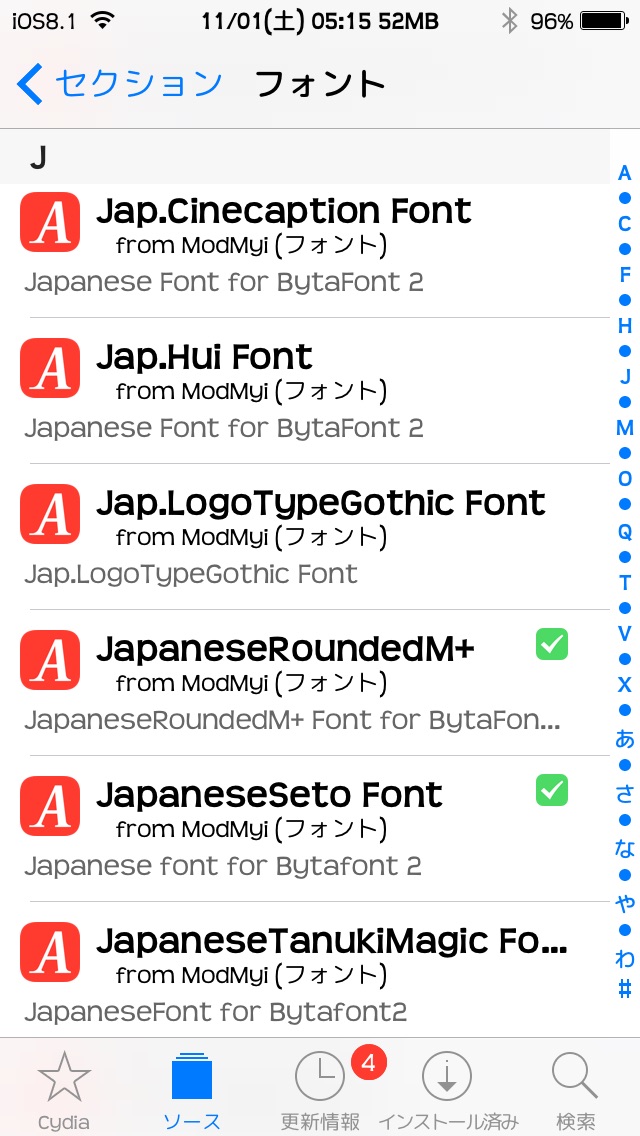Jump to index character わ

point(624,958)
